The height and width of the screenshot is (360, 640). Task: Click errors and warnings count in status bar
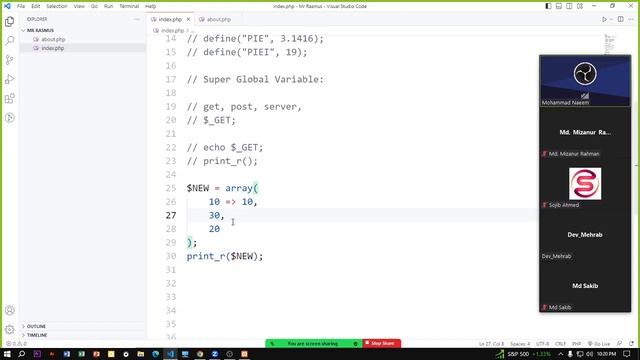(16, 344)
